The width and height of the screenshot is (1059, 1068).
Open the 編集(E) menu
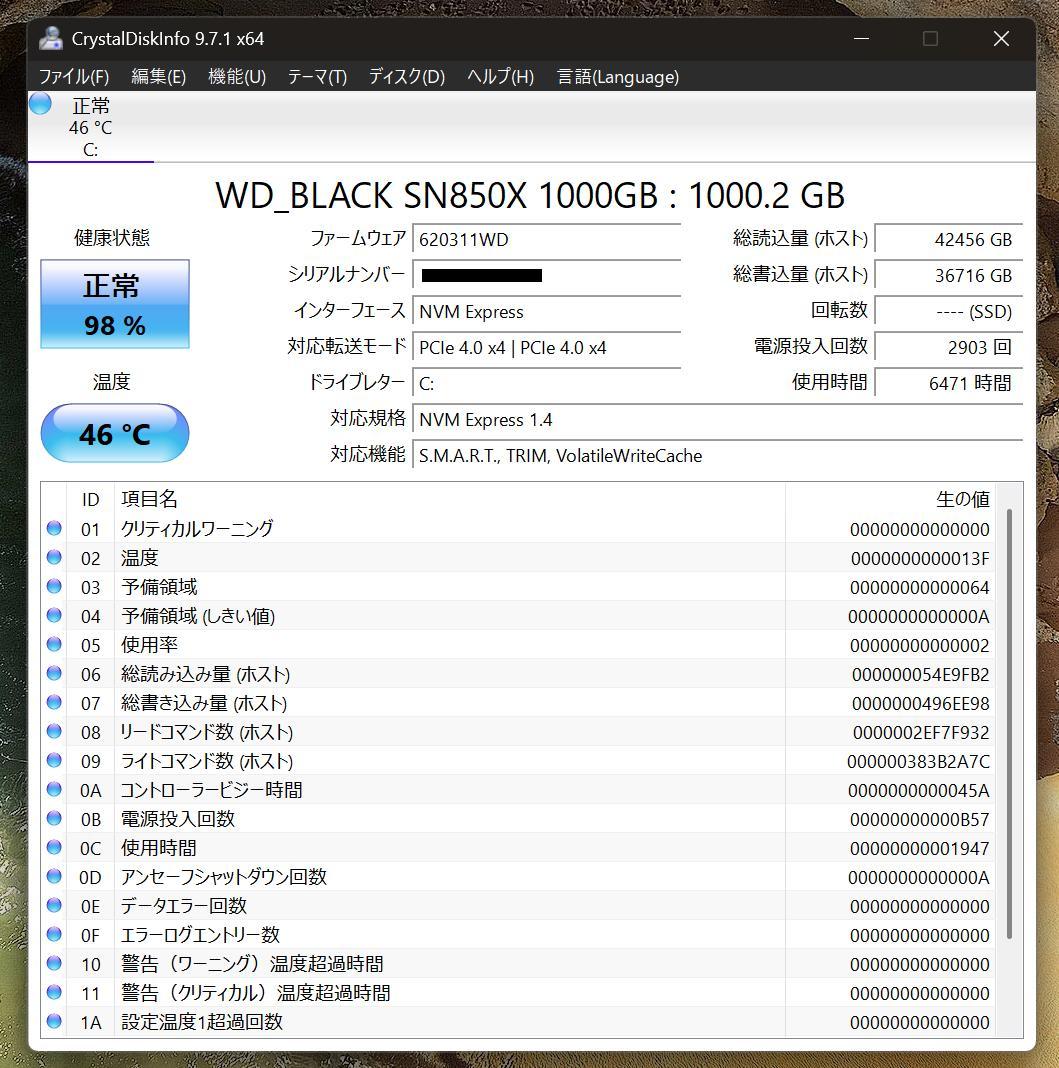tap(158, 76)
